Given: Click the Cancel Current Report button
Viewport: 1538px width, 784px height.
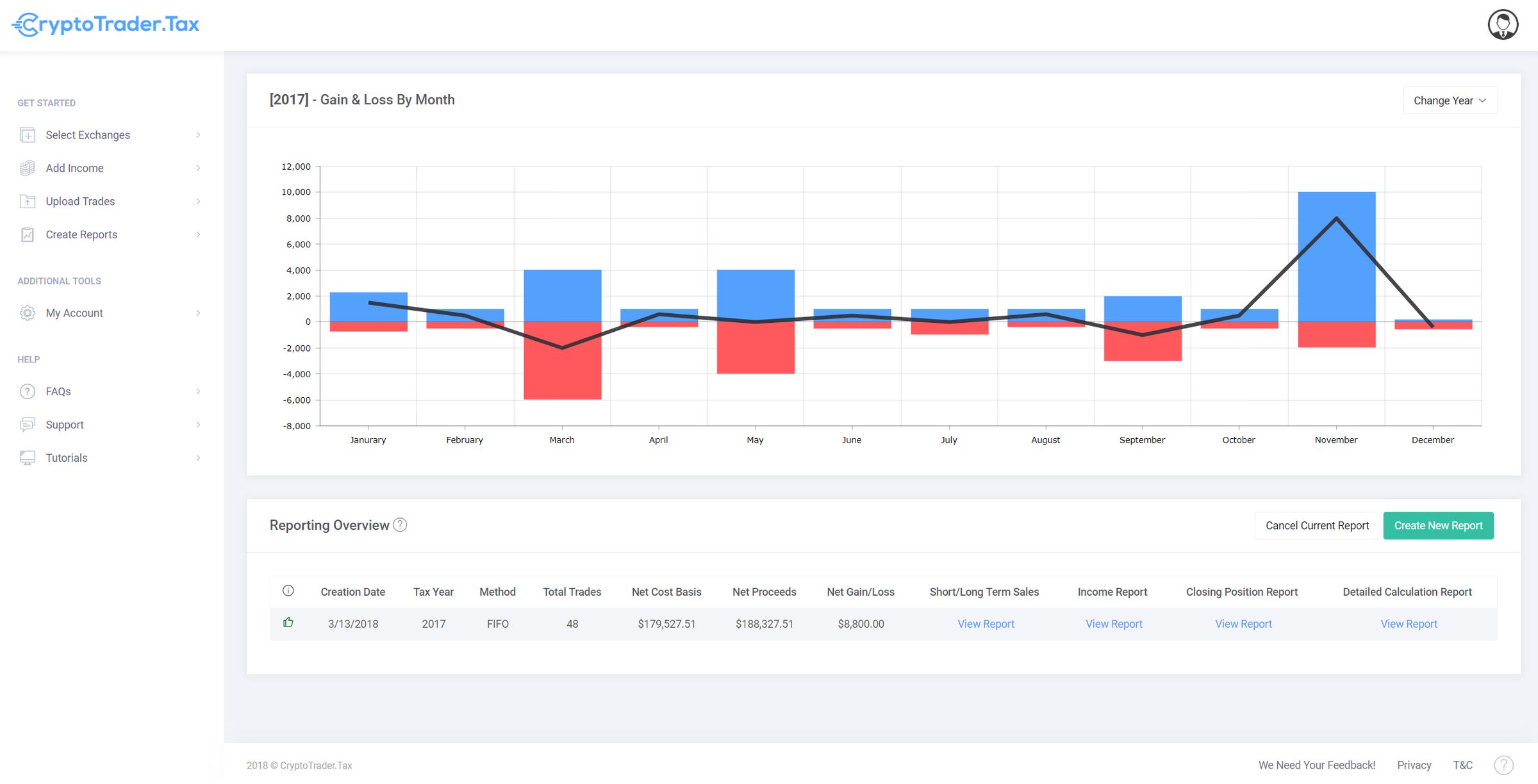Looking at the screenshot, I should click(x=1316, y=525).
